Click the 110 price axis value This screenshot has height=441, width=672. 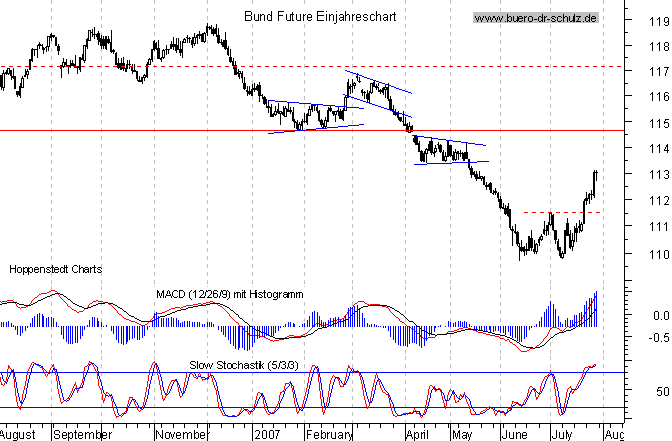660,255
